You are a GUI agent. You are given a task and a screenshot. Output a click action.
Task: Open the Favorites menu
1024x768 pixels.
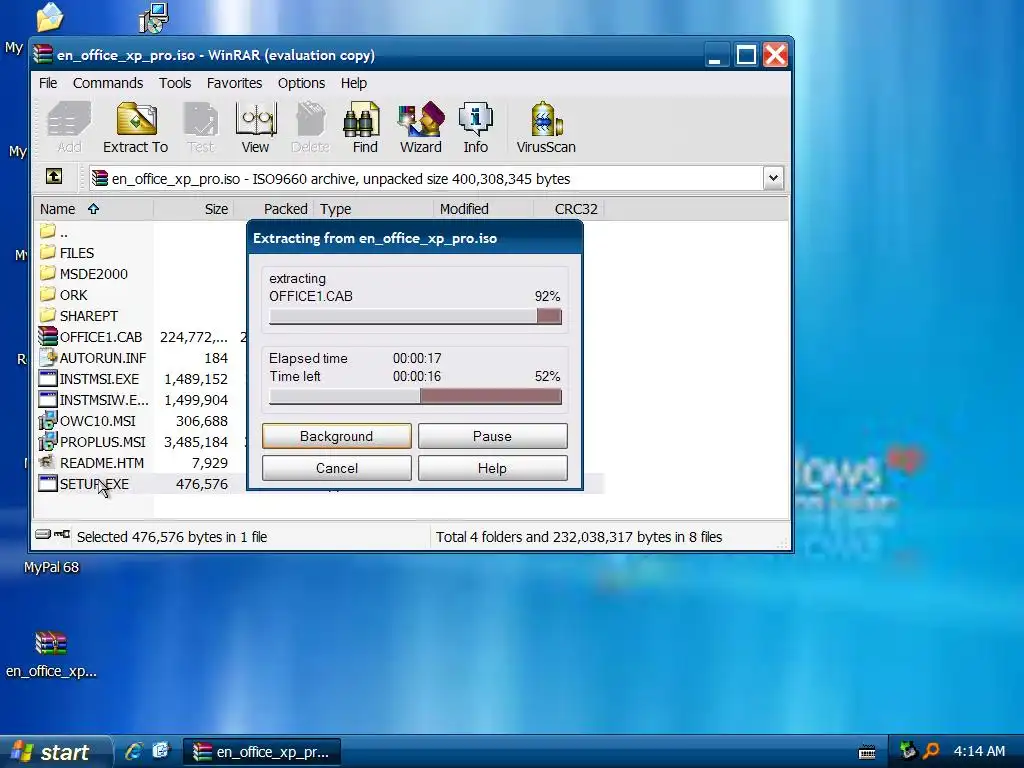(x=234, y=83)
